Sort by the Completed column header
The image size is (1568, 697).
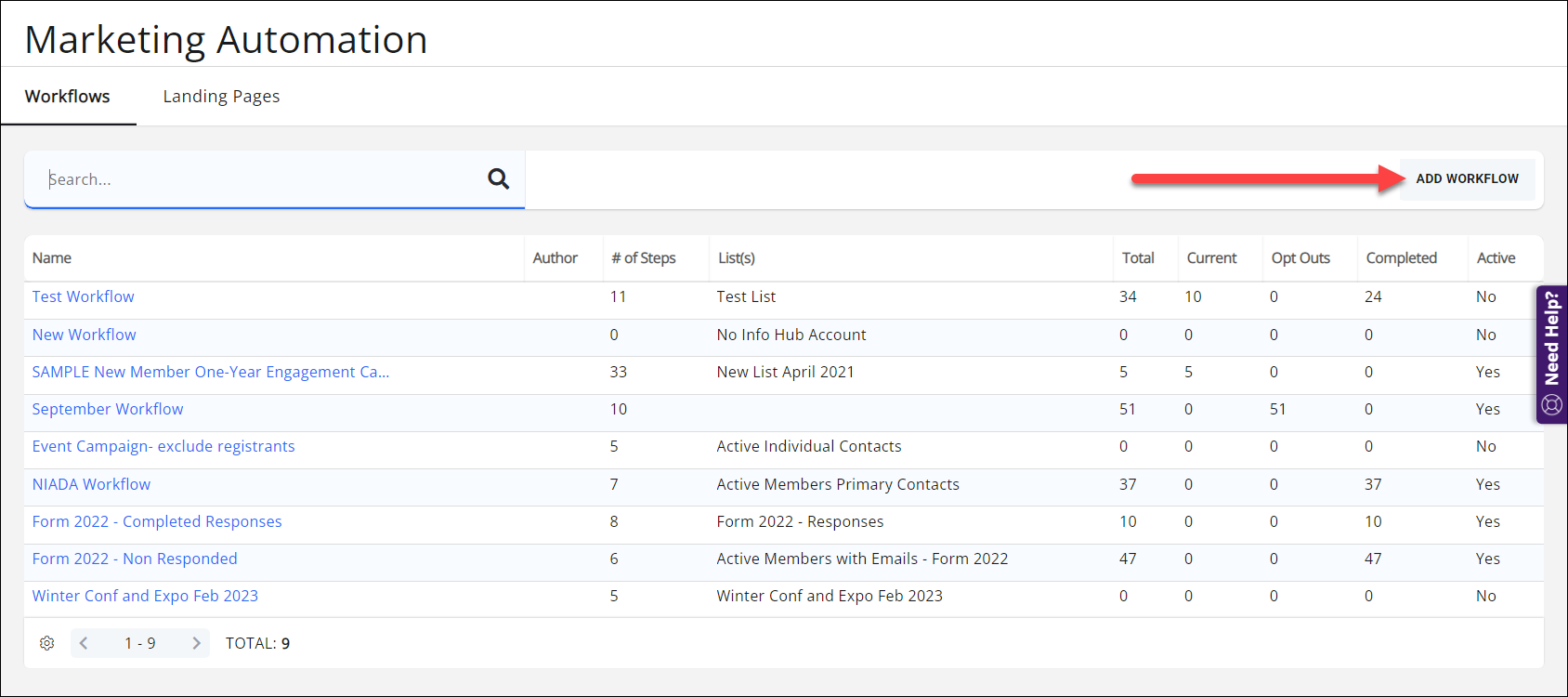(1401, 258)
